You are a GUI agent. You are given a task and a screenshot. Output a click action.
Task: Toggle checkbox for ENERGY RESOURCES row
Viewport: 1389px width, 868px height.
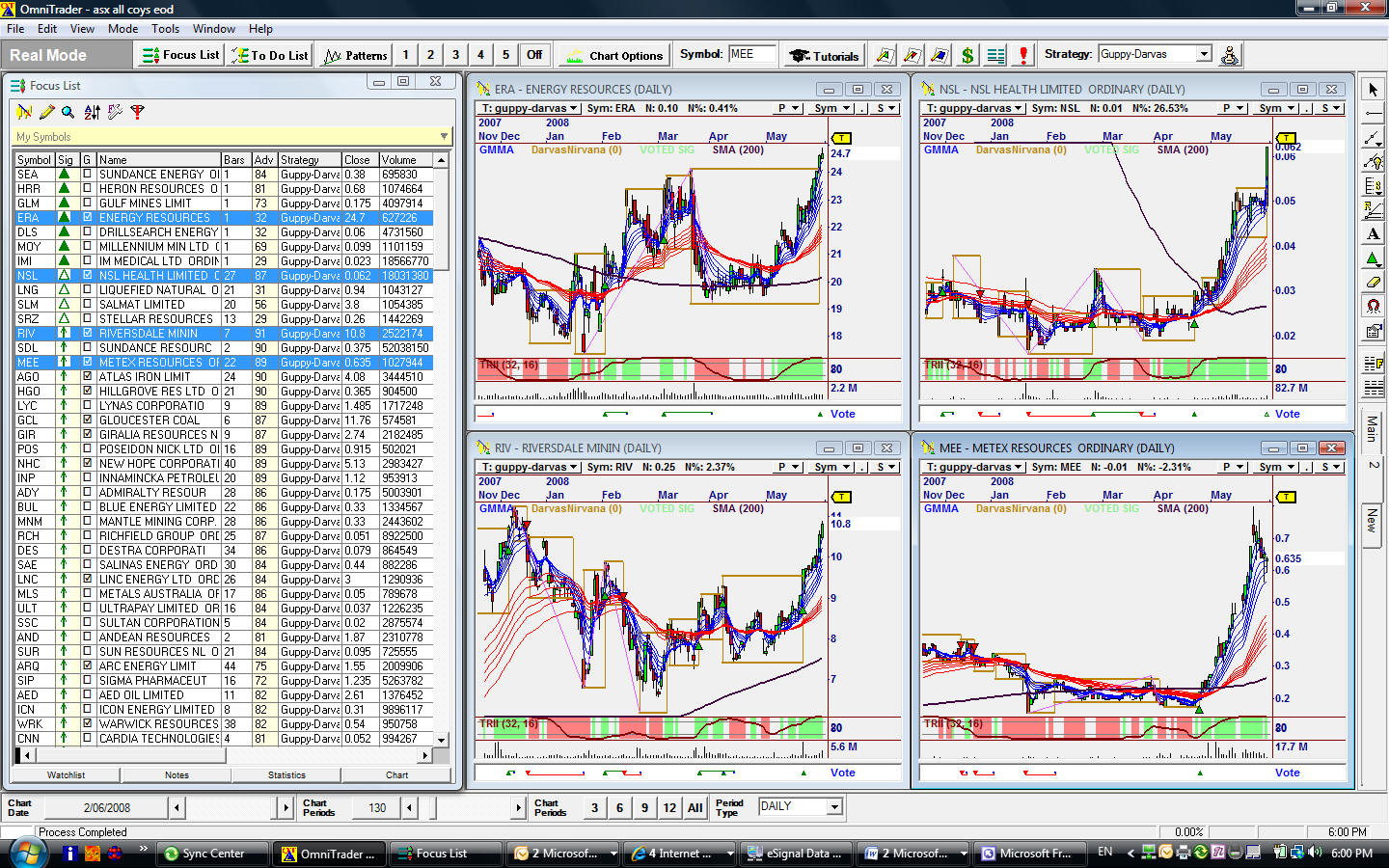pyautogui.click(x=88, y=218)
